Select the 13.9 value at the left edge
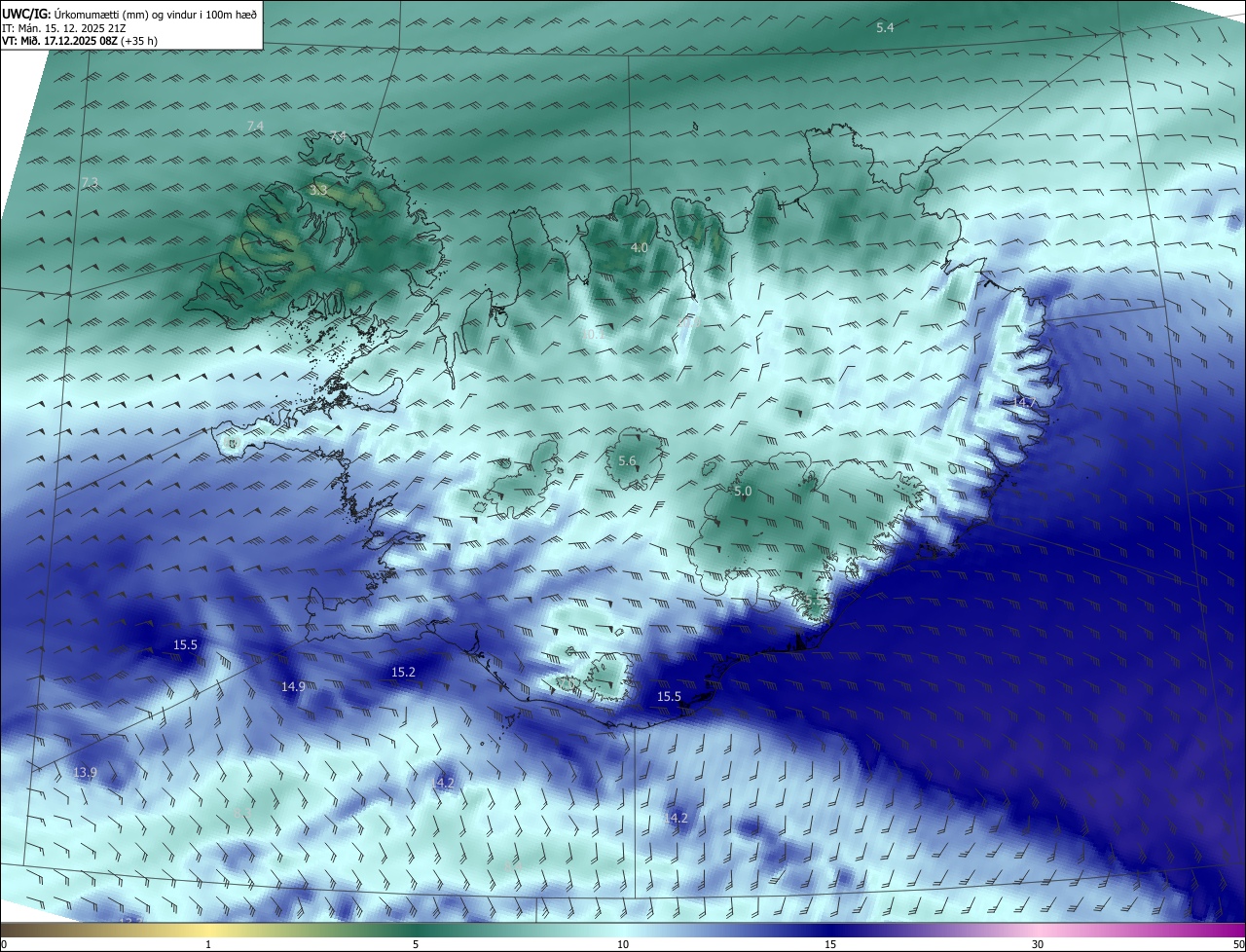Viewport: 1246px width, 952px height. click(85, 773)
